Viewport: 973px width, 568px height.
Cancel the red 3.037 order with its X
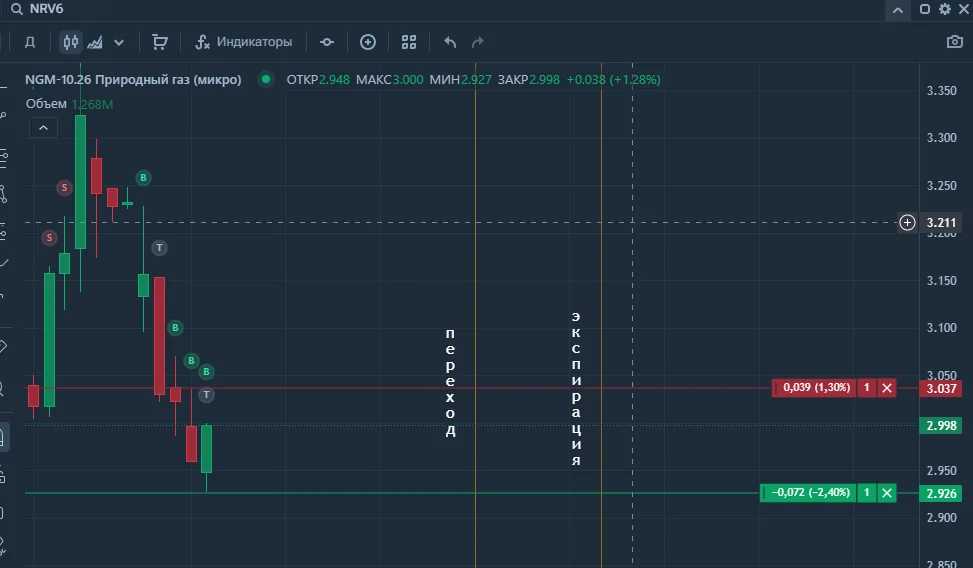(x=887, y=388)
